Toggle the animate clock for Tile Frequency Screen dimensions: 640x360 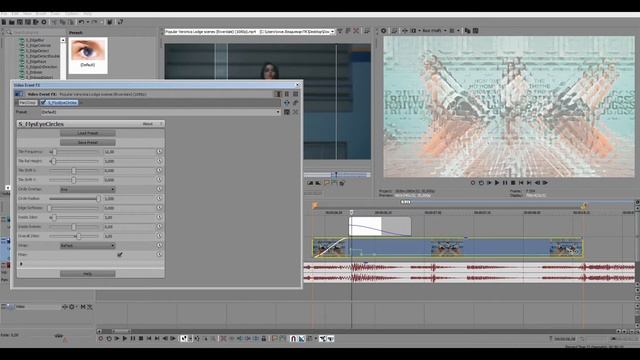point(159,151)
